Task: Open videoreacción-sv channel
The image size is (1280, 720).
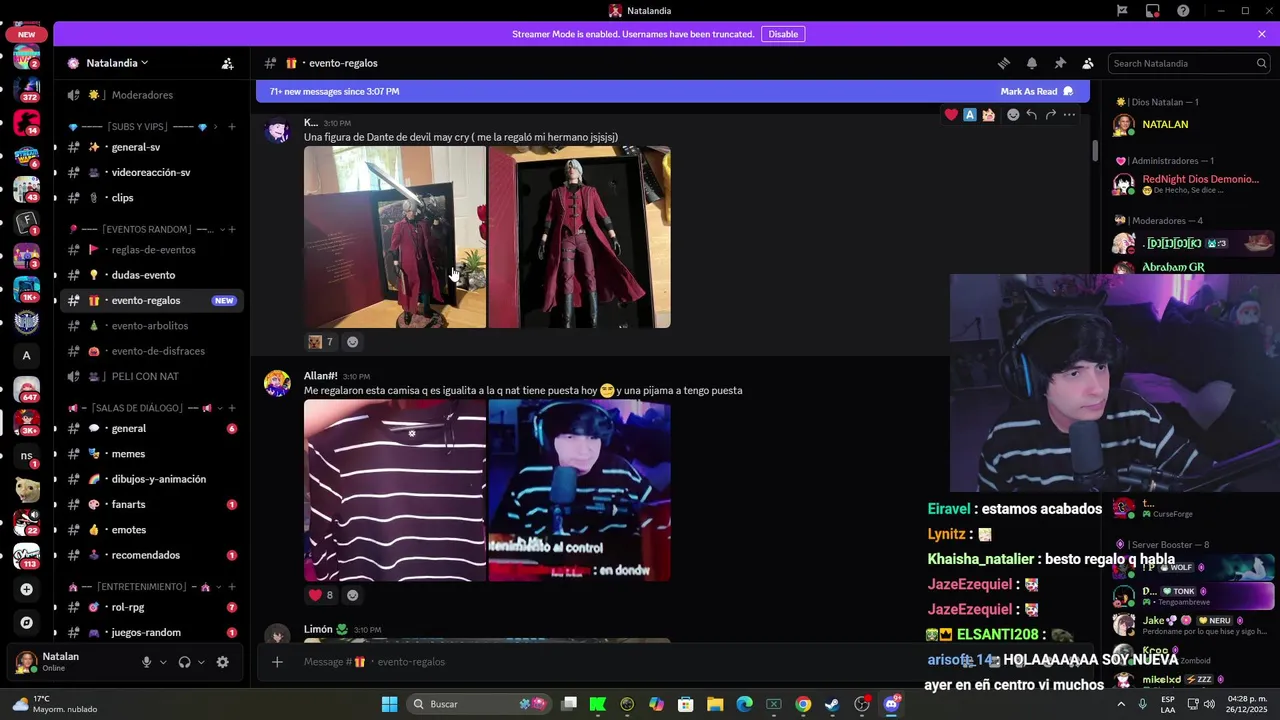Action: [151, 172]
